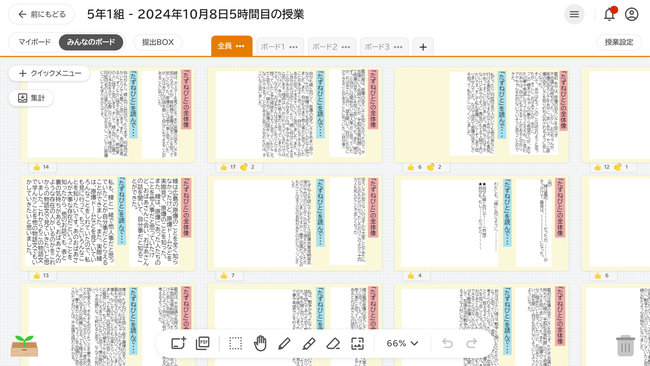
Task: Open the student card with 7 likes
Action: 295,223
